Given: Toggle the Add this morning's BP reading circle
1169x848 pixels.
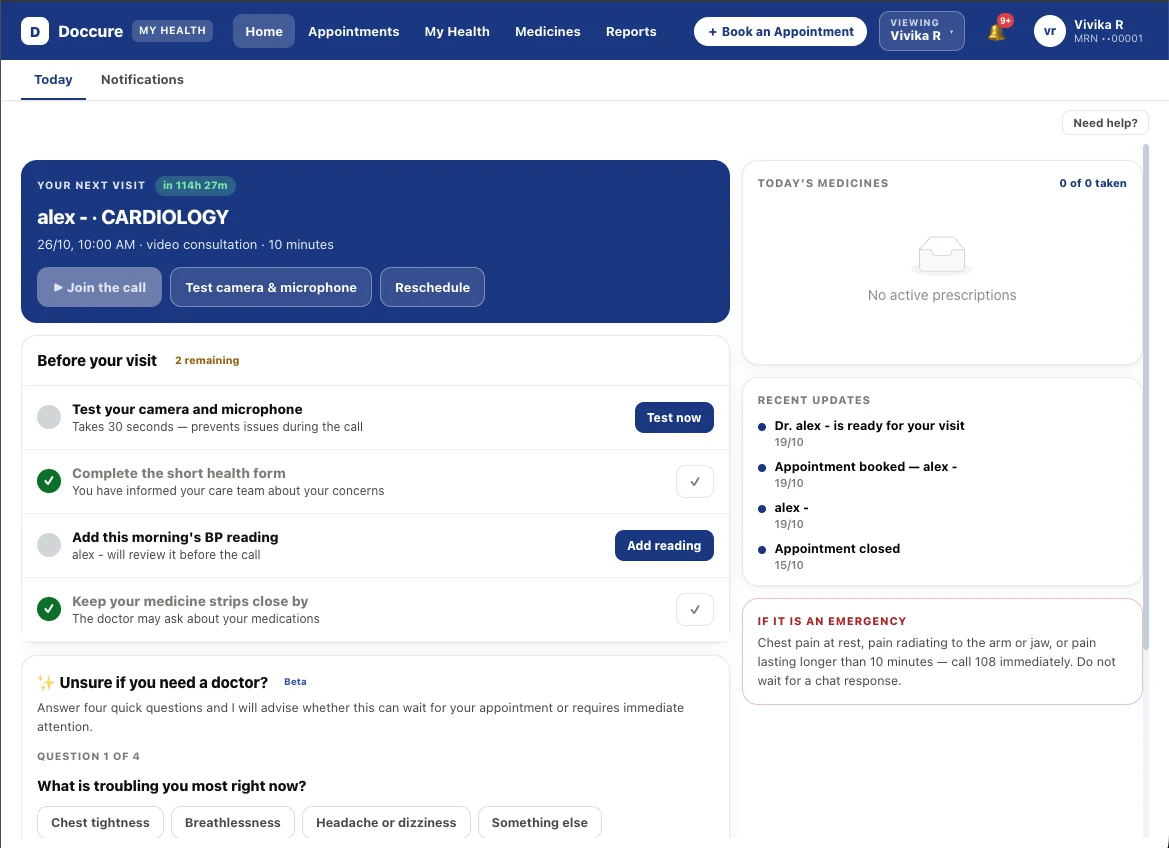Looking at the screenshot, I should click(49, 545).
